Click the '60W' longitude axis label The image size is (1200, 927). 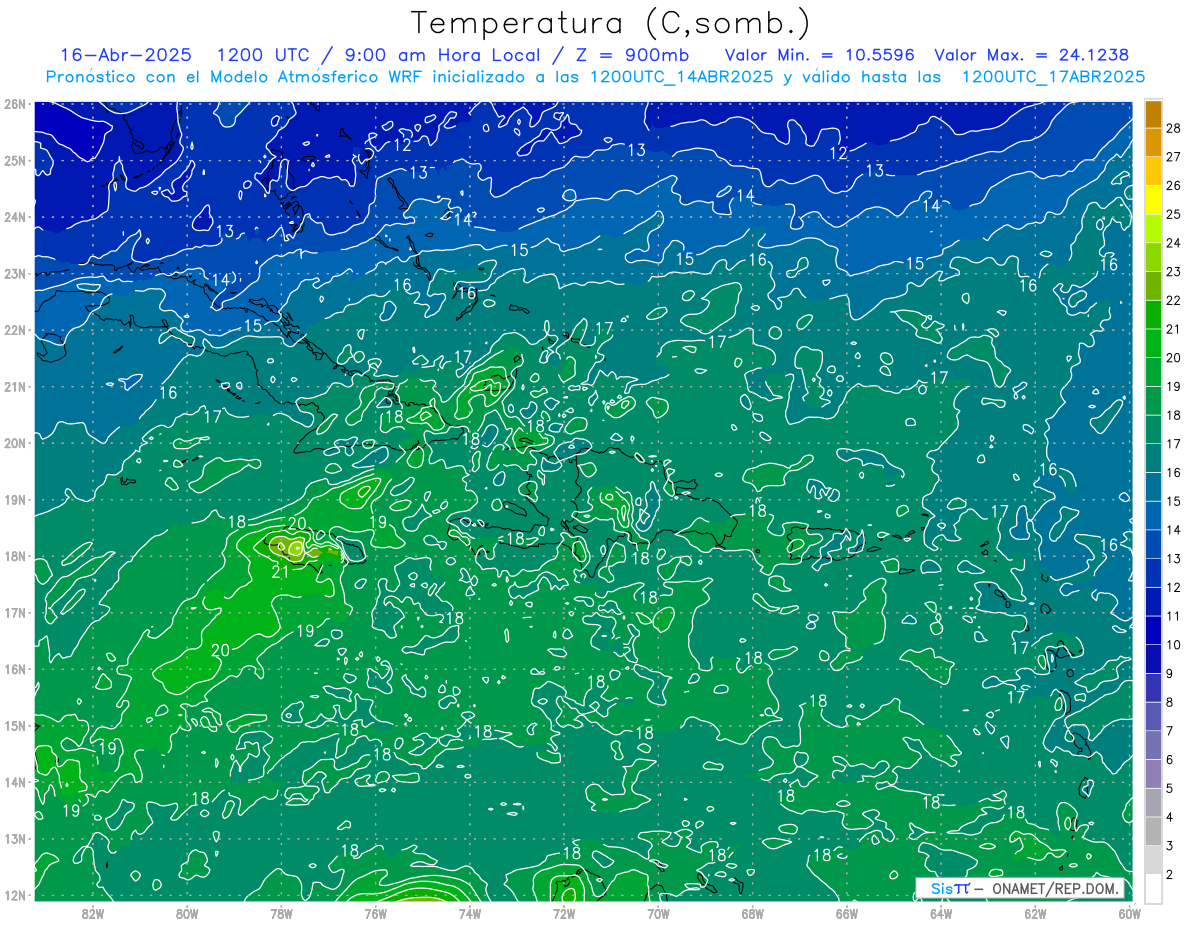click(x=1129, y=913)
